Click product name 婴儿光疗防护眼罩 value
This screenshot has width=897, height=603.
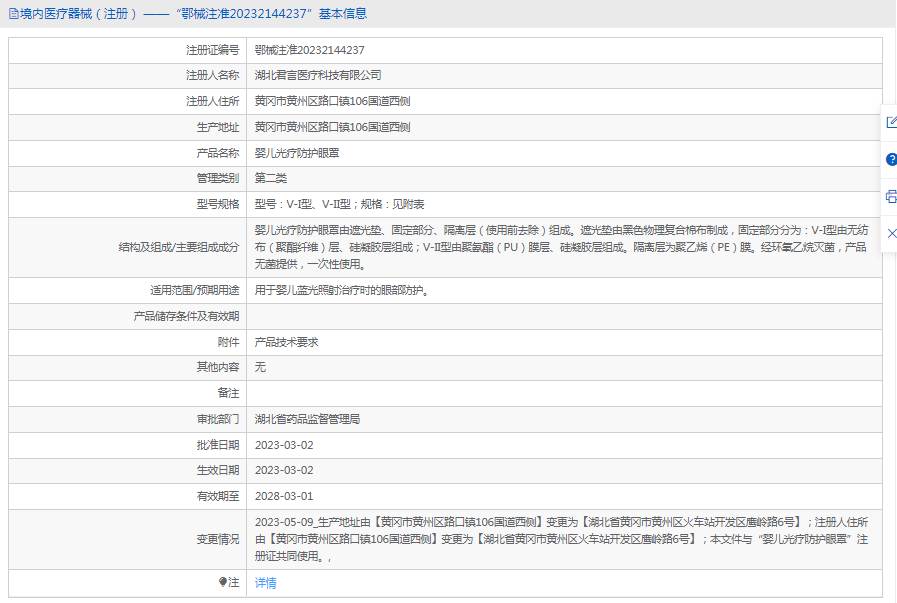296,153
